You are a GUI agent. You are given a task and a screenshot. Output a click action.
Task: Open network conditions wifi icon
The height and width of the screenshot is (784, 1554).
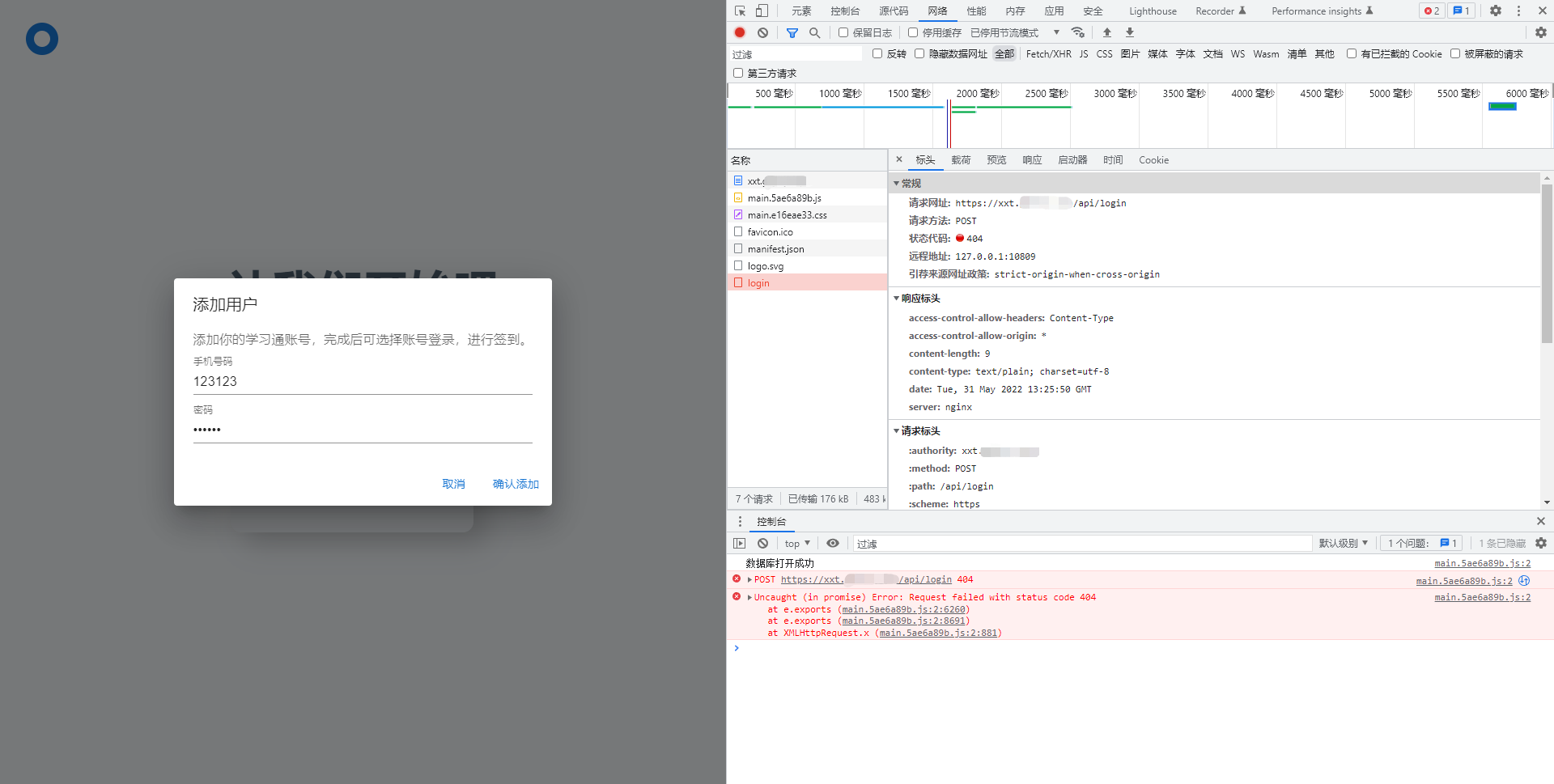(x=1078, y=32)
